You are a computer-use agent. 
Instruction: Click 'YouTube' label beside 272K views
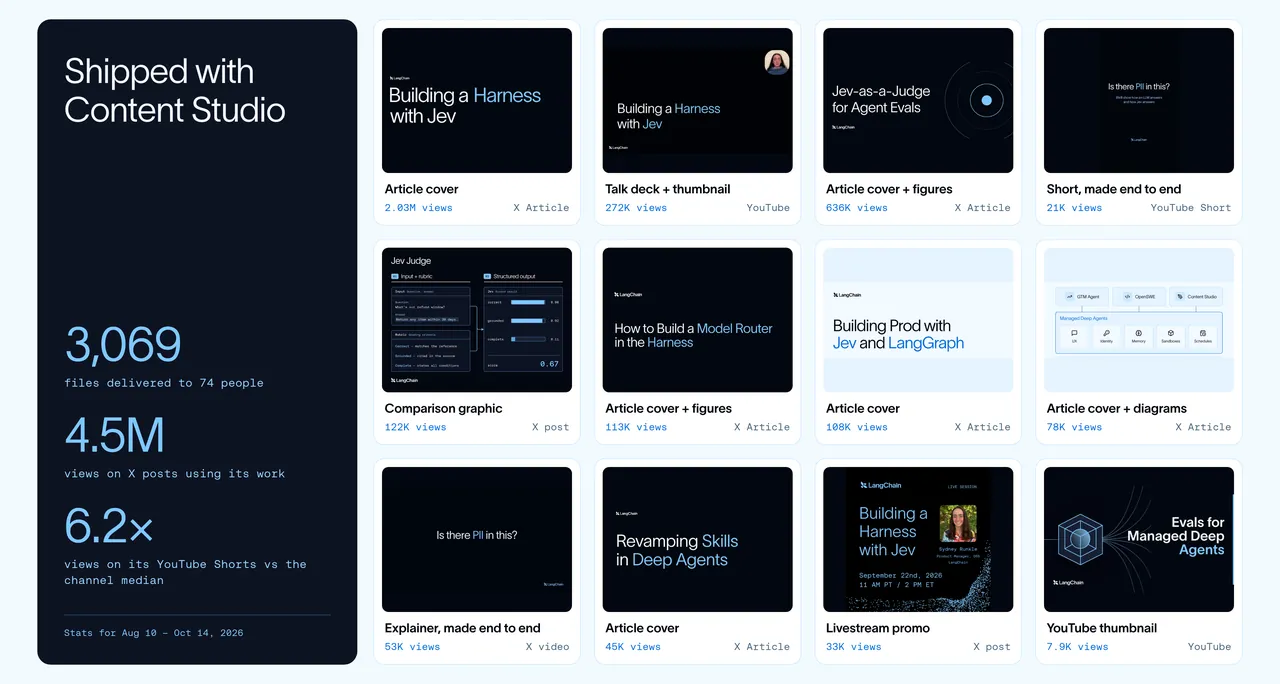click(x=768, y=208)
